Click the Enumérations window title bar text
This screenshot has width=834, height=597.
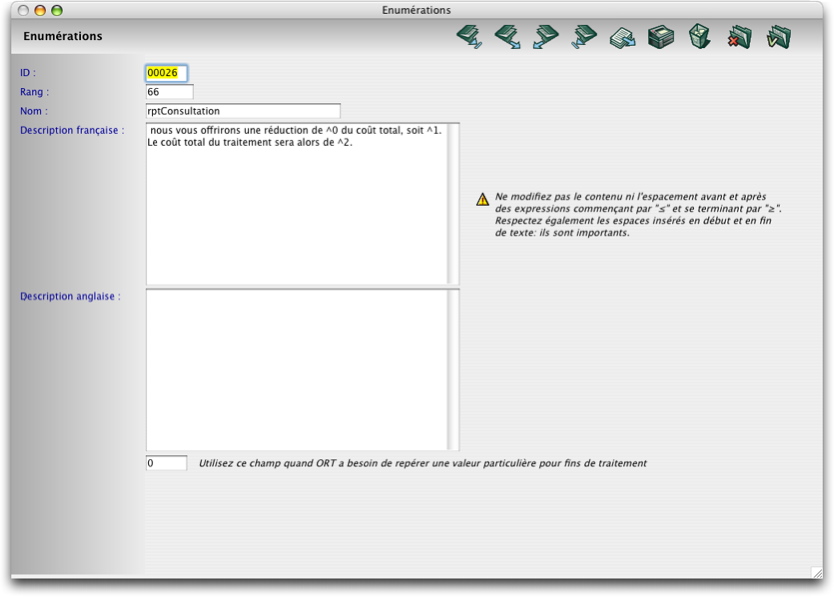click(x=416, y=10)
